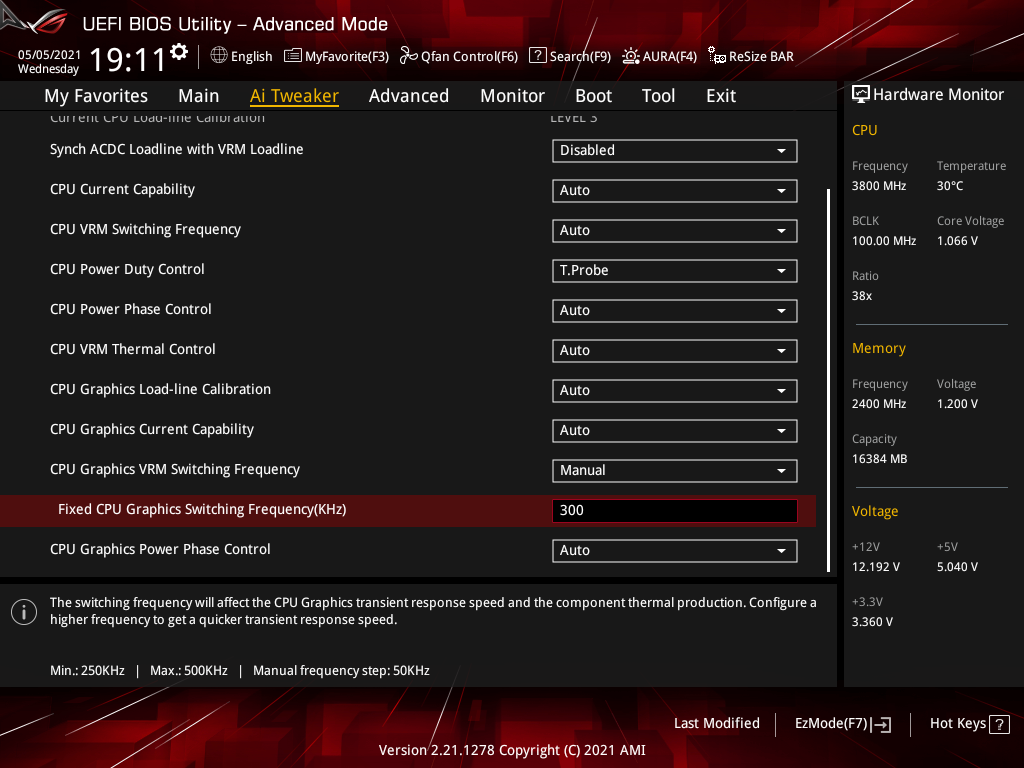Click the Last Modified button
The width and height of the screenshot is (1024, 768).
tap(716, 724)
